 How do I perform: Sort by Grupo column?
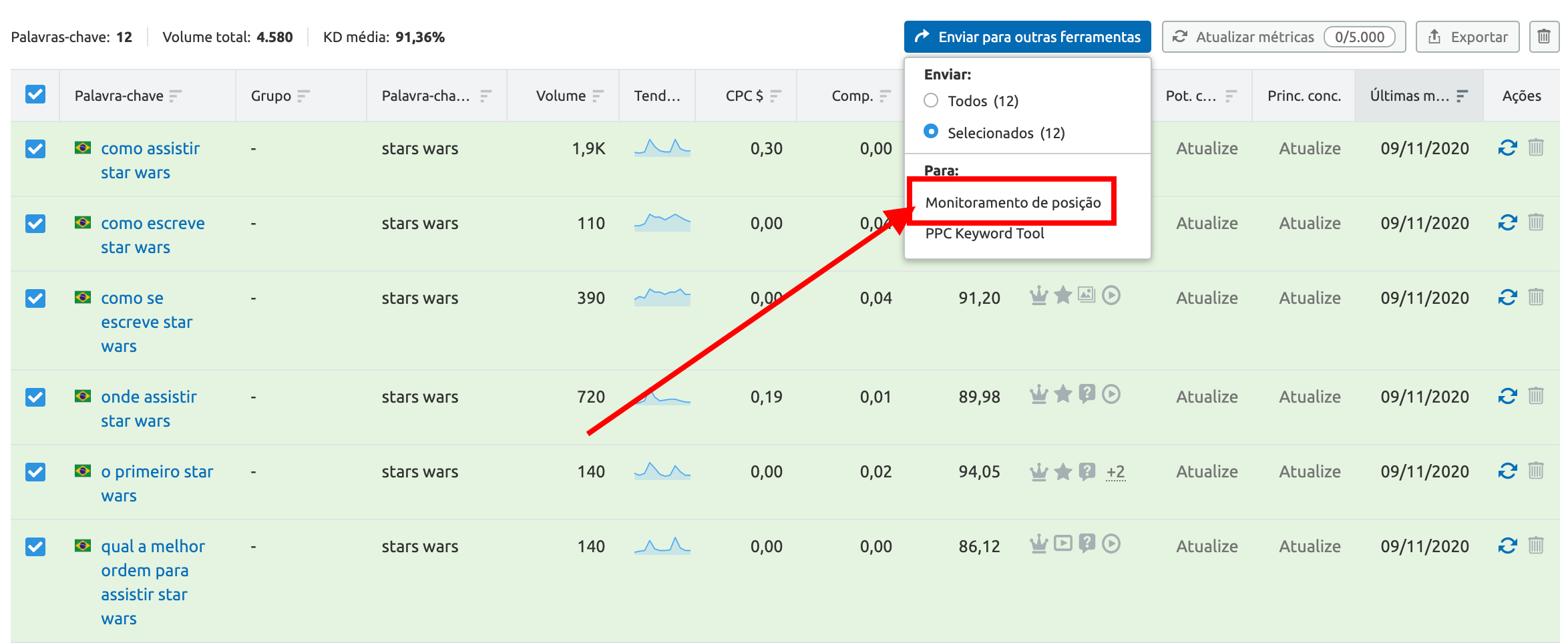point(303,96)
